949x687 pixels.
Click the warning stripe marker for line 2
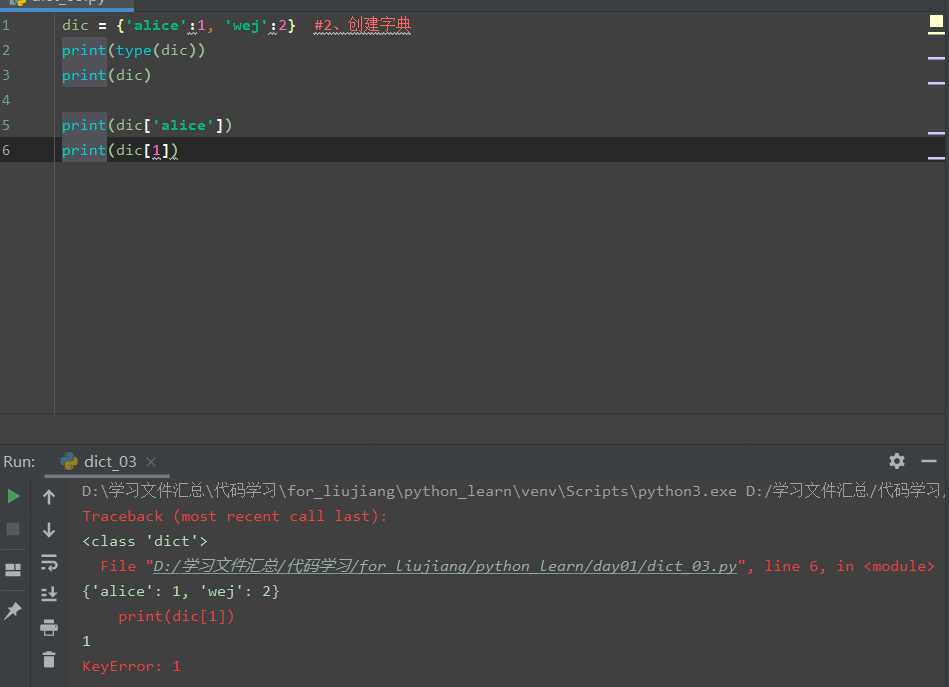[x=936, y=58]
